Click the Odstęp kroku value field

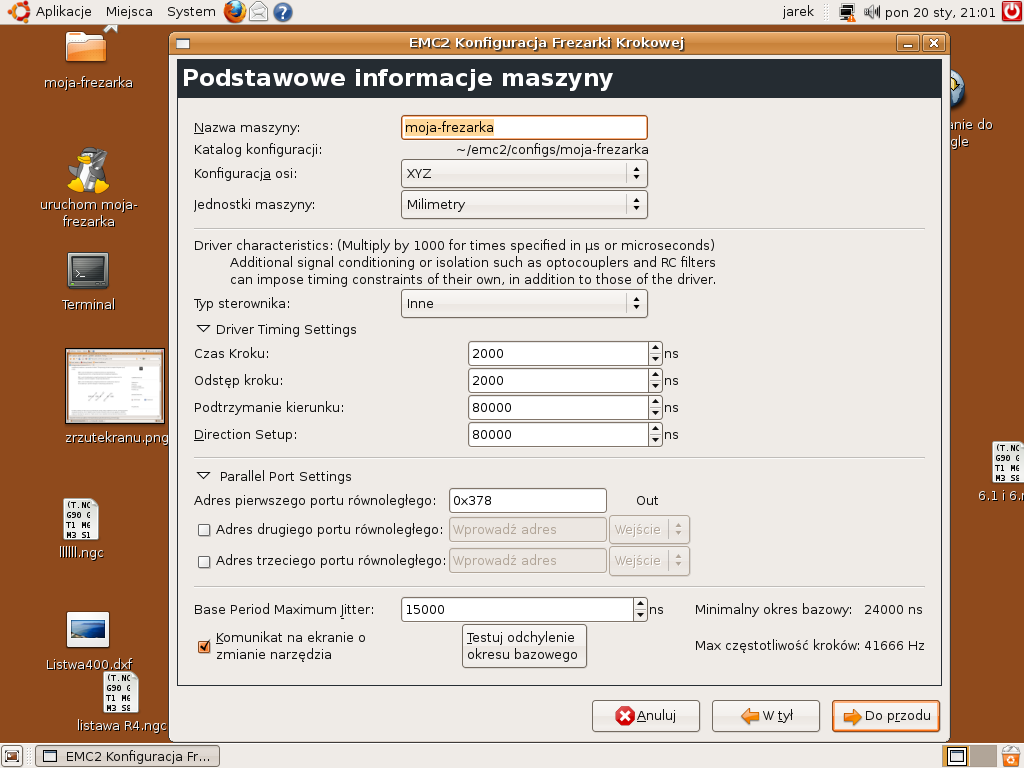(558, 381)
